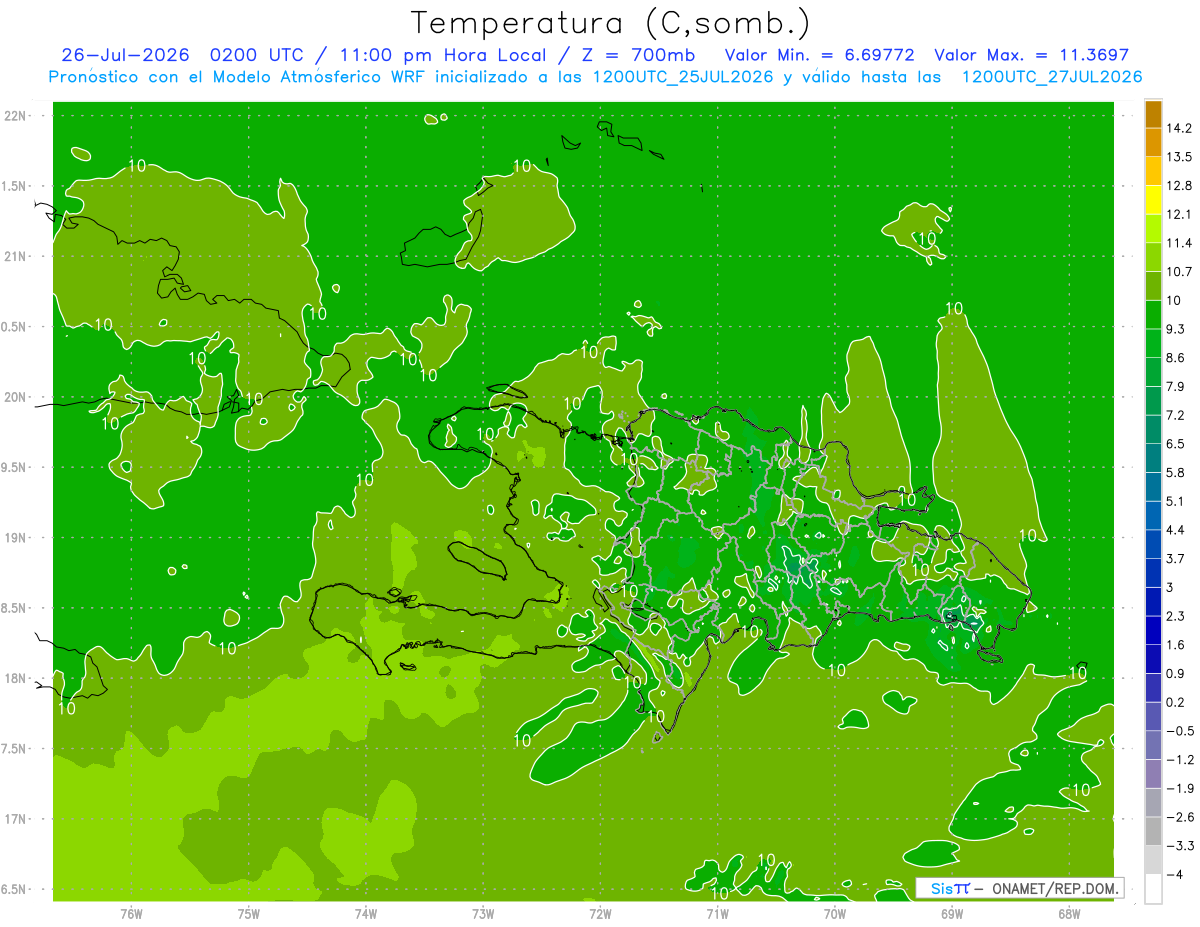Click the 5.8 value on the color scale
The image size is (1200, 927).
pos(1176,472)
